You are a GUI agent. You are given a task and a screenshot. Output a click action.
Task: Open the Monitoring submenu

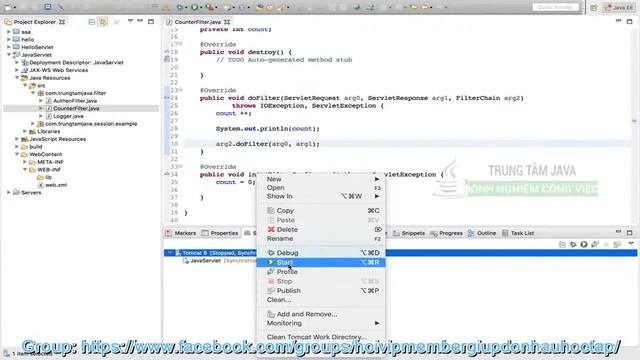[321, 323]
